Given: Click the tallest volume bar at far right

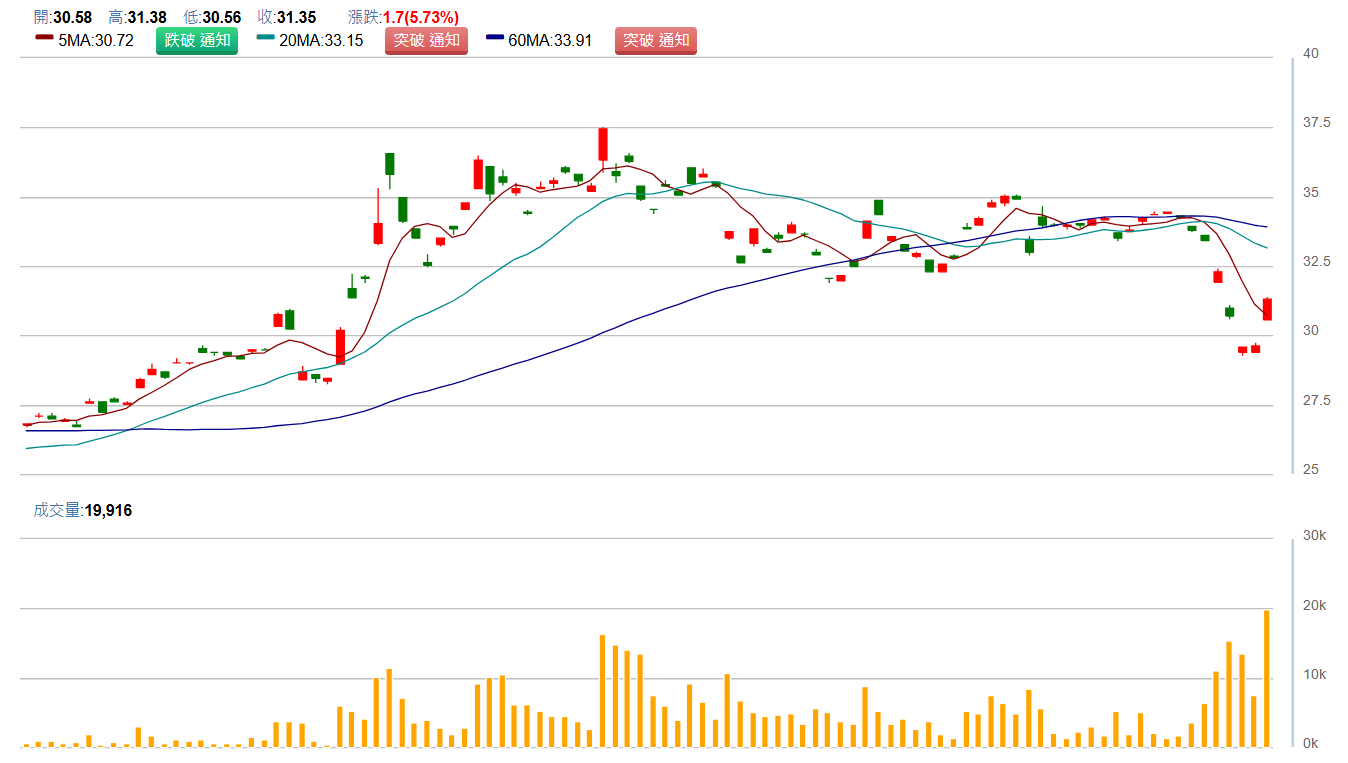Looking at the screenshot, I should pos(1267,678).
